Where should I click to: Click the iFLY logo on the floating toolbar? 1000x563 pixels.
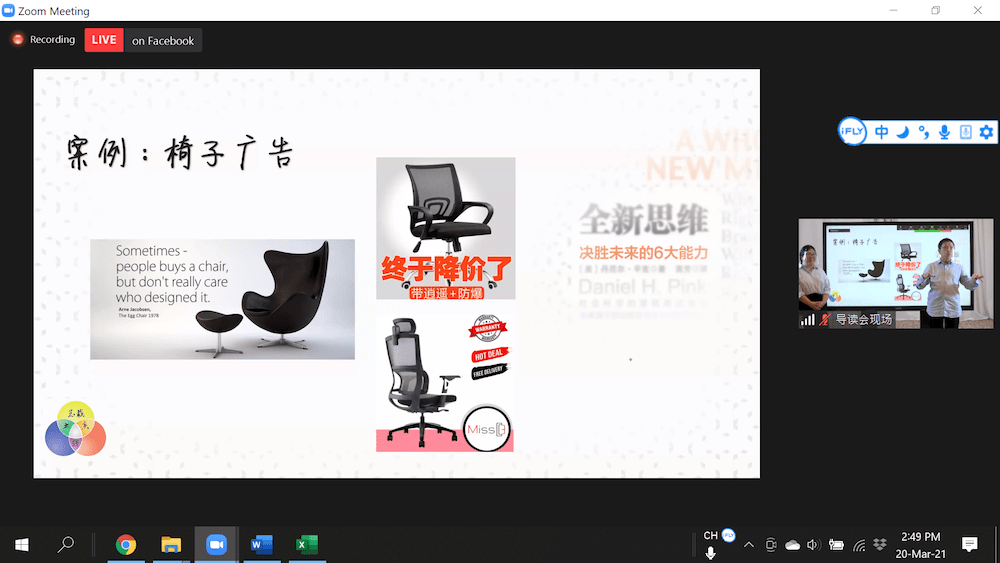tap(852, 132)
